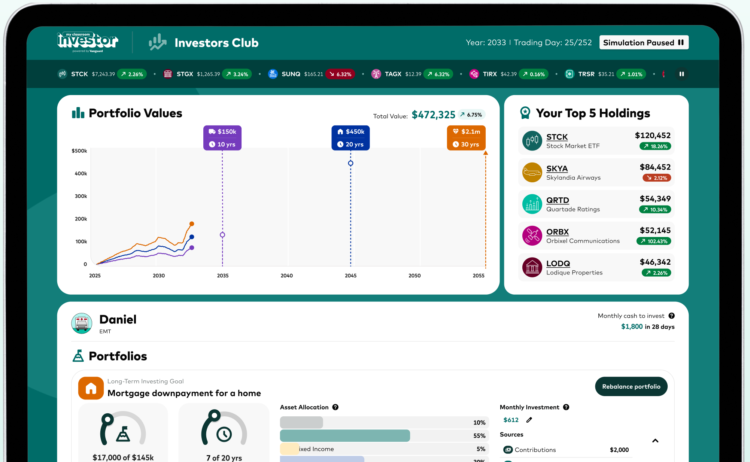The image size is (750, 462).
Task: Click the Mortgage downpayment for a home title
Action: [184, 393]
